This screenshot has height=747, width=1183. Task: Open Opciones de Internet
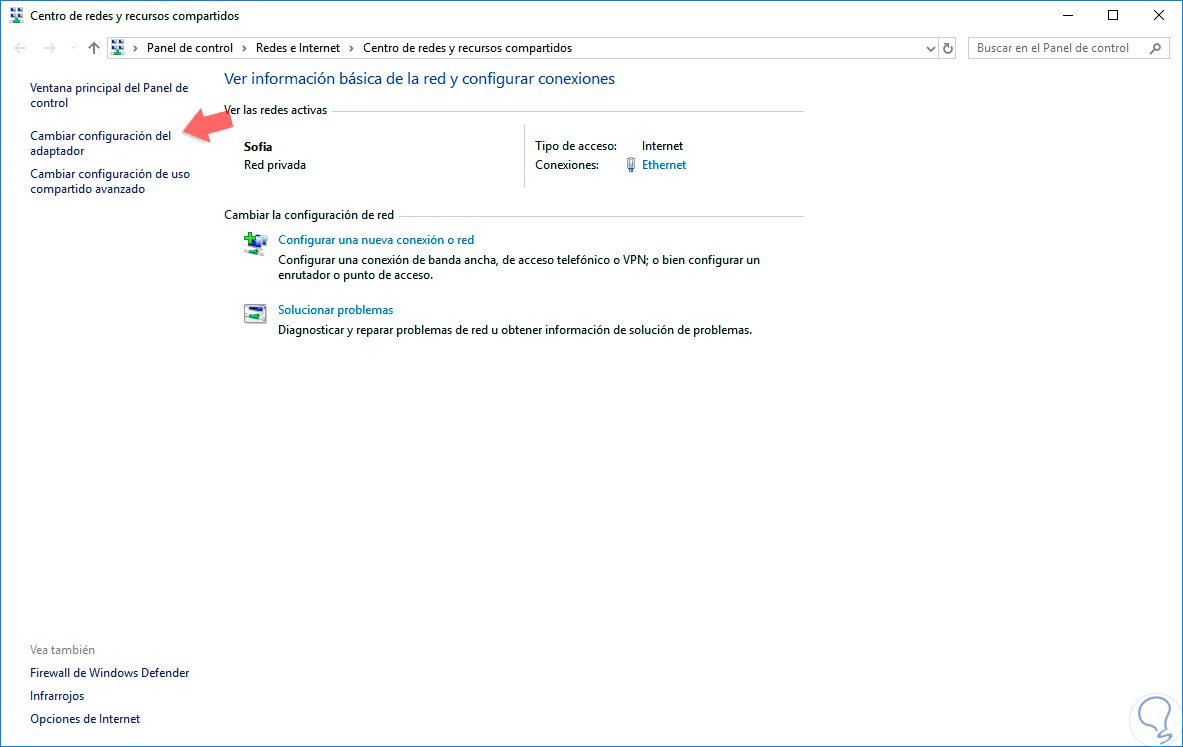point(84,718)
